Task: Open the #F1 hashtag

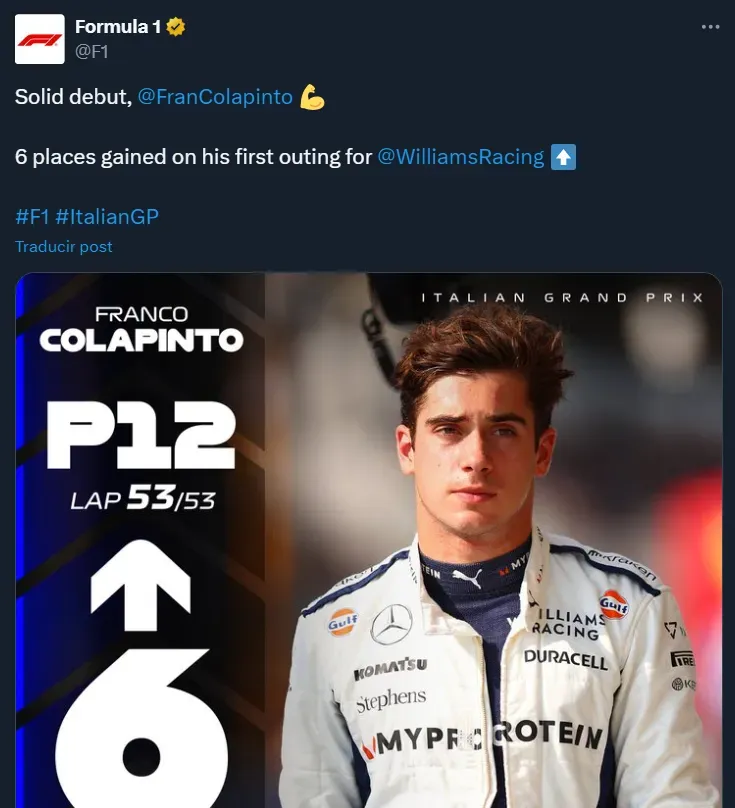Action: coord(32,217)
